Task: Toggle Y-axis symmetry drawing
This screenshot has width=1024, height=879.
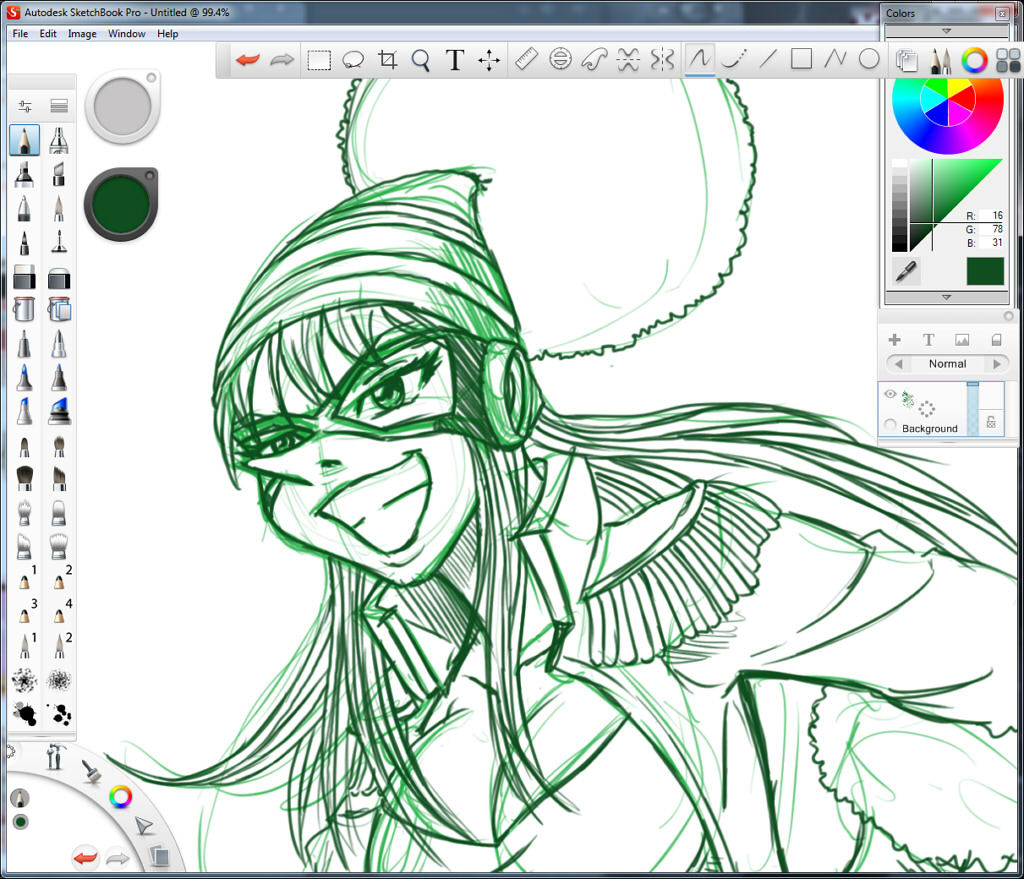Action: [x=662, y=59]
